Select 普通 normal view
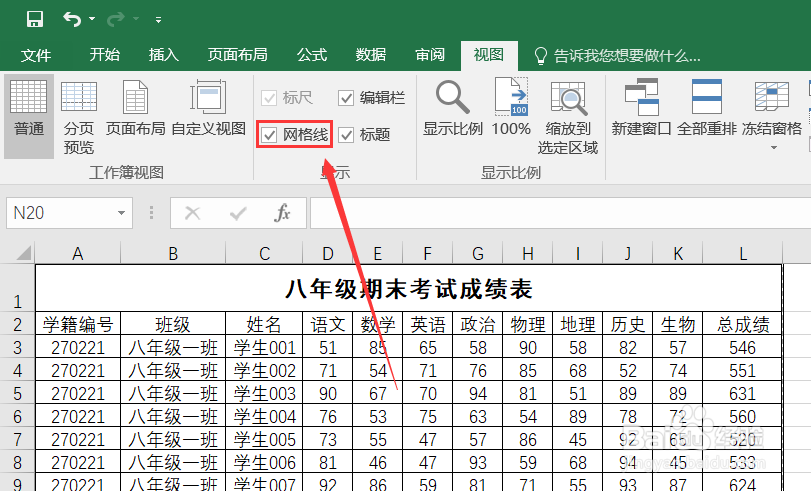The width and height of the screenshot is (811, 491). tap(29, 116)
